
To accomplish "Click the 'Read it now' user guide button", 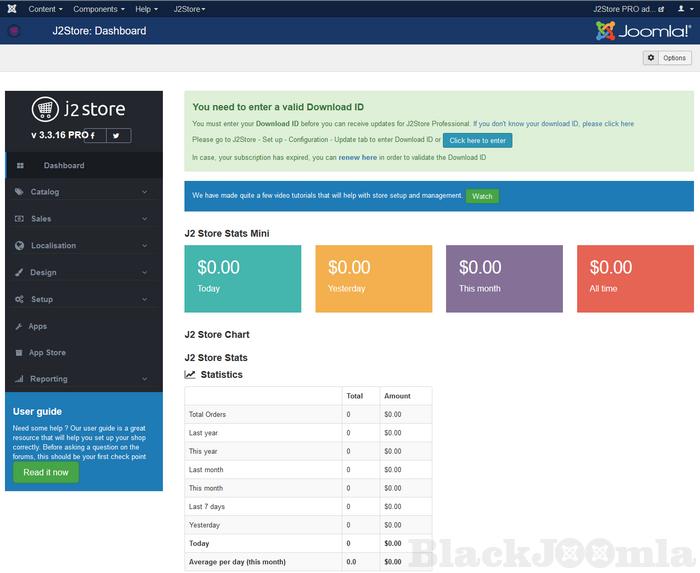I will [46, 472].
